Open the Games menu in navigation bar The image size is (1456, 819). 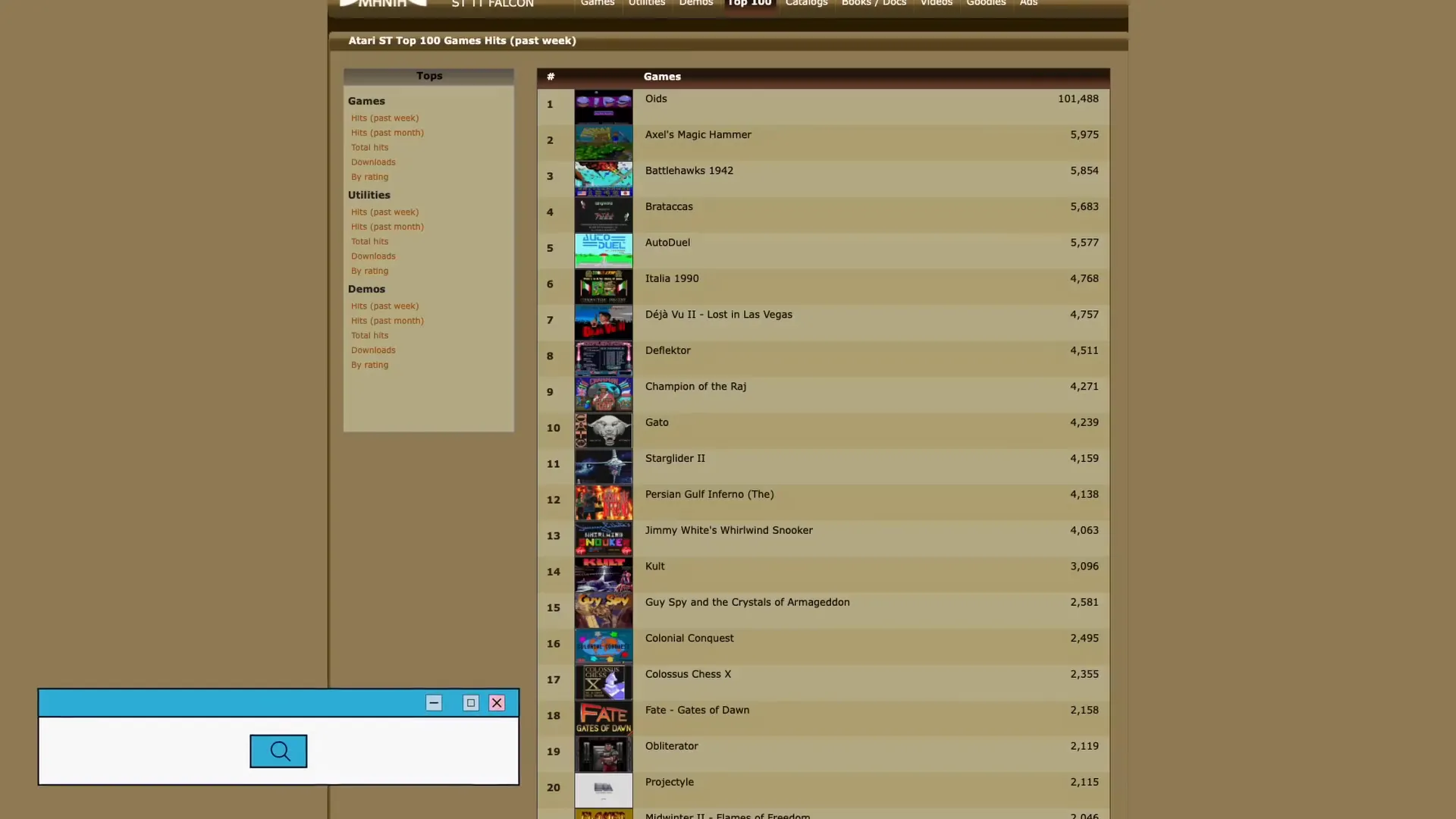(x=598, y=3)
